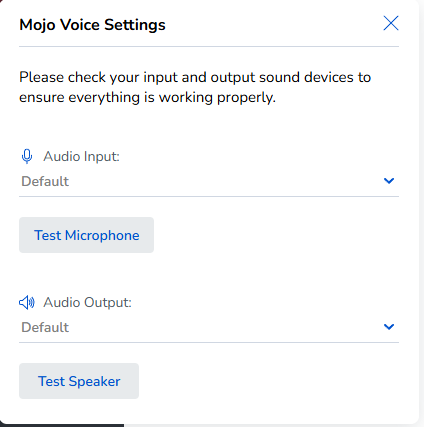Click the microphone icon beside Audio Input
Viewport: 424px width, 427px height.
pyautogui.click(x=27, y=156)
